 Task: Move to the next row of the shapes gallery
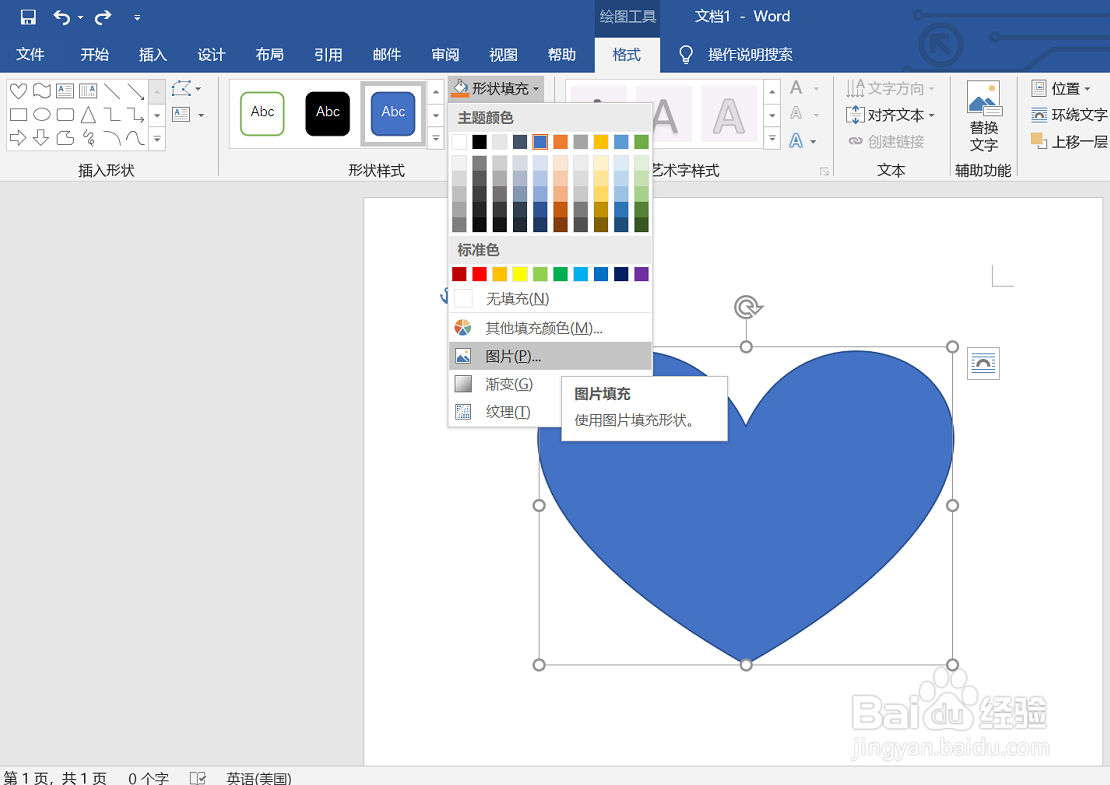pyautogui.click(x=157, y=115)
